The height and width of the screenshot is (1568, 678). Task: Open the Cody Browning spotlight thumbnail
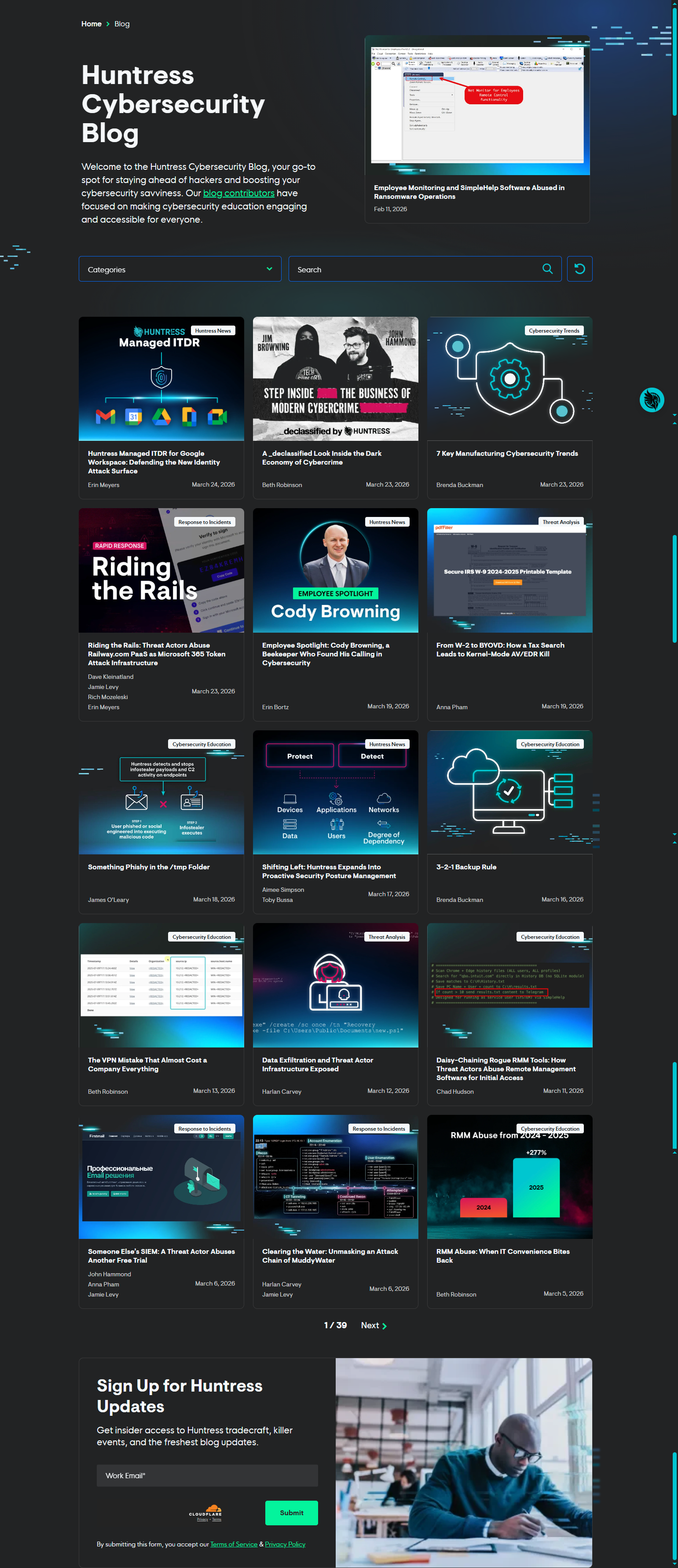click(335, 570)
